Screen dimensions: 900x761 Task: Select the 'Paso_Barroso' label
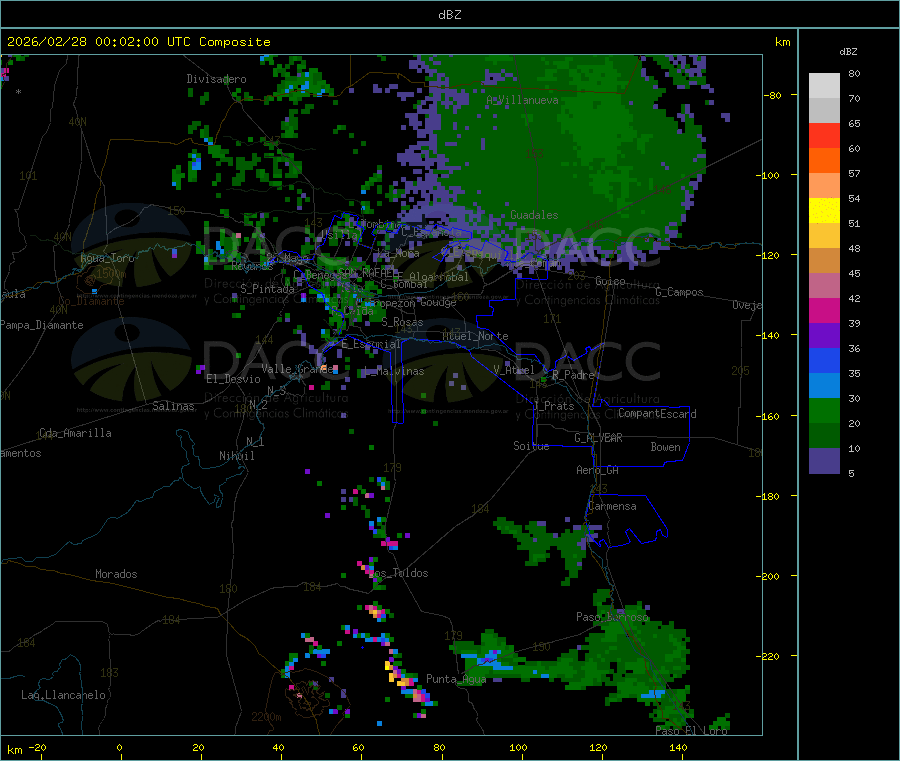pyautogui.click(x=612, y=617)
